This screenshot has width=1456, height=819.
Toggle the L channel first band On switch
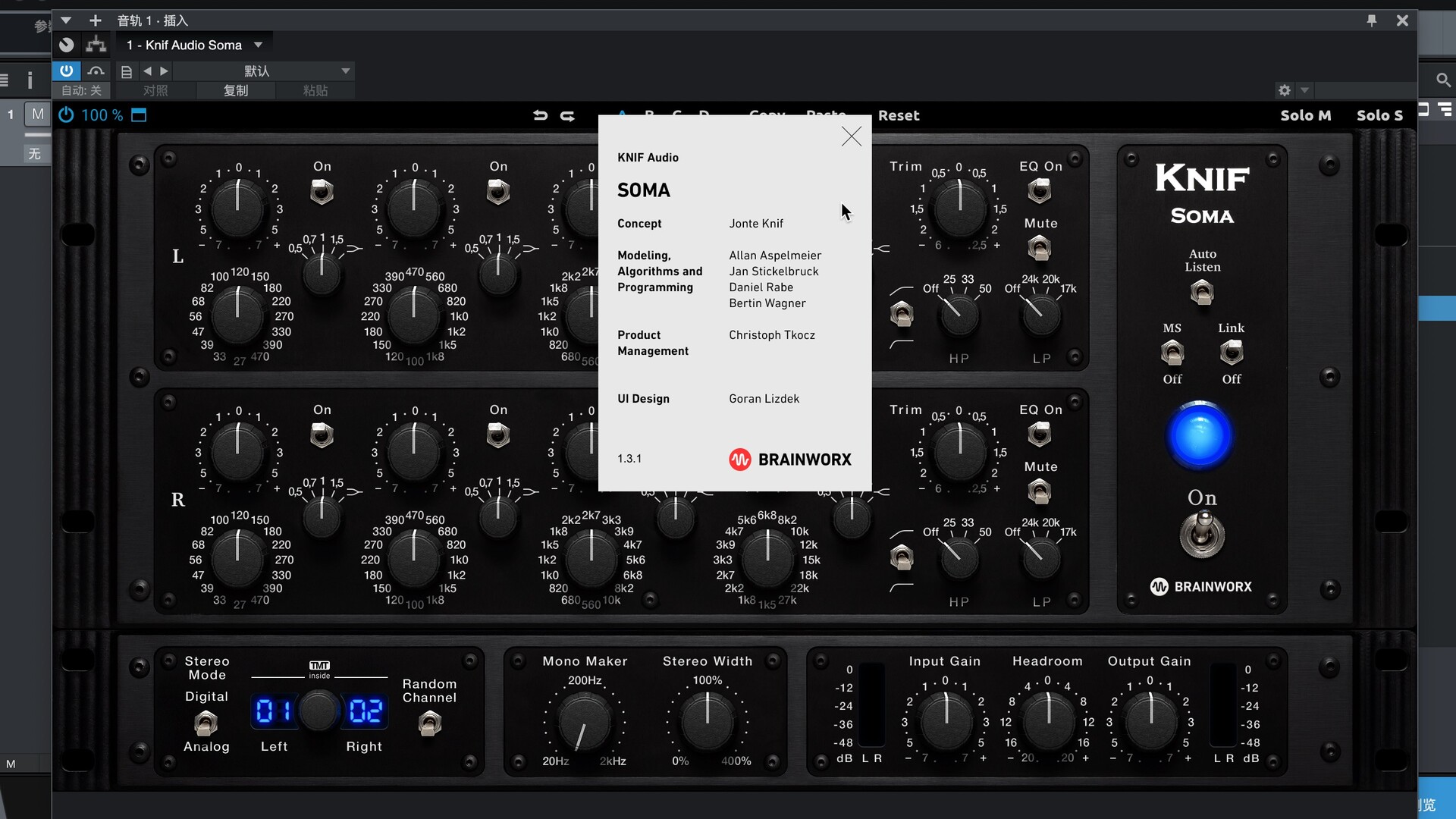tap(322, 192)
